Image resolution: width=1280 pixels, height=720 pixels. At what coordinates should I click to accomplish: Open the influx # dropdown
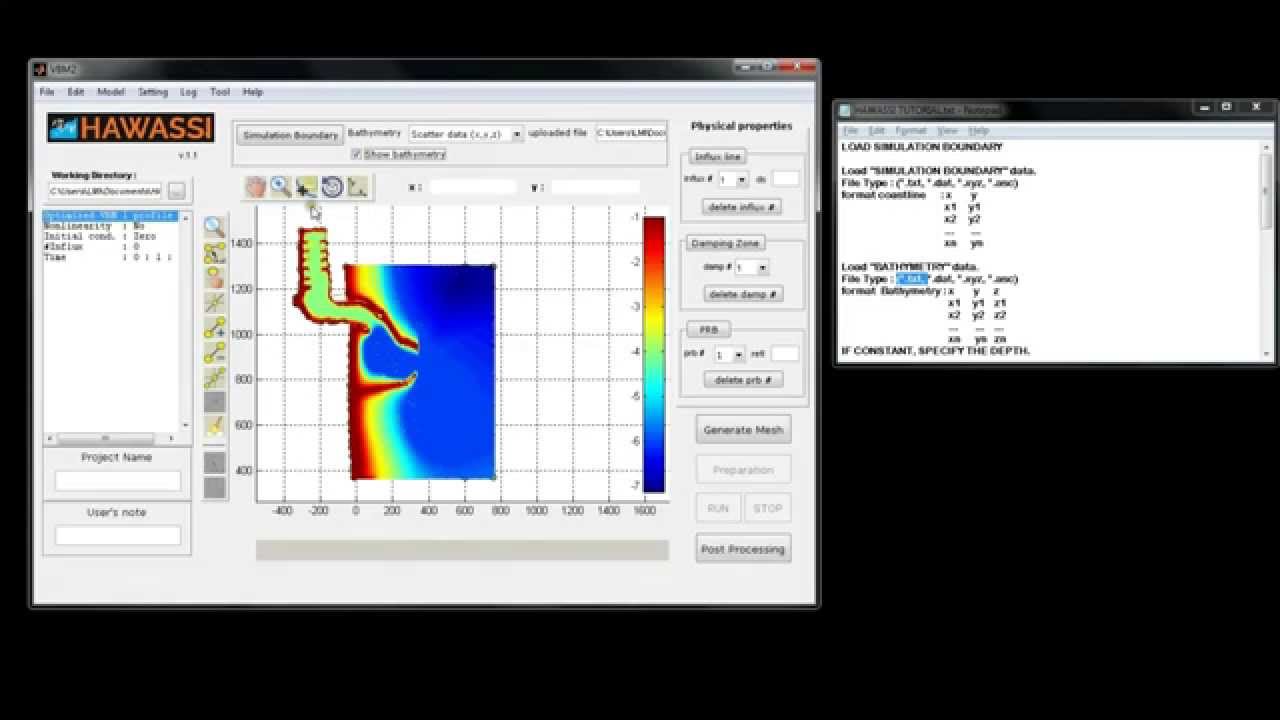pyautogui.click(x=733, y=180)
